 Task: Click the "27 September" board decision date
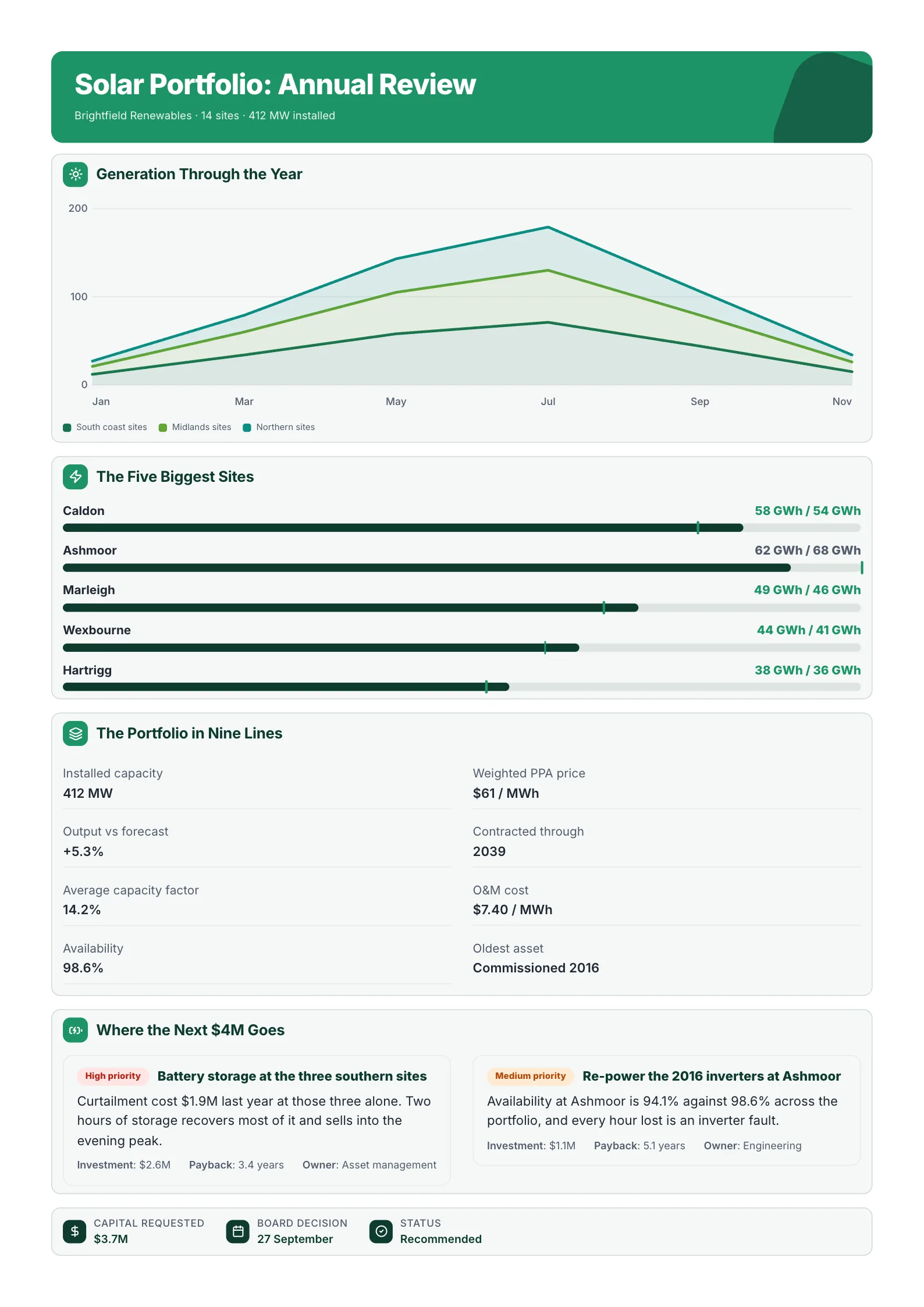(295, 1239)
